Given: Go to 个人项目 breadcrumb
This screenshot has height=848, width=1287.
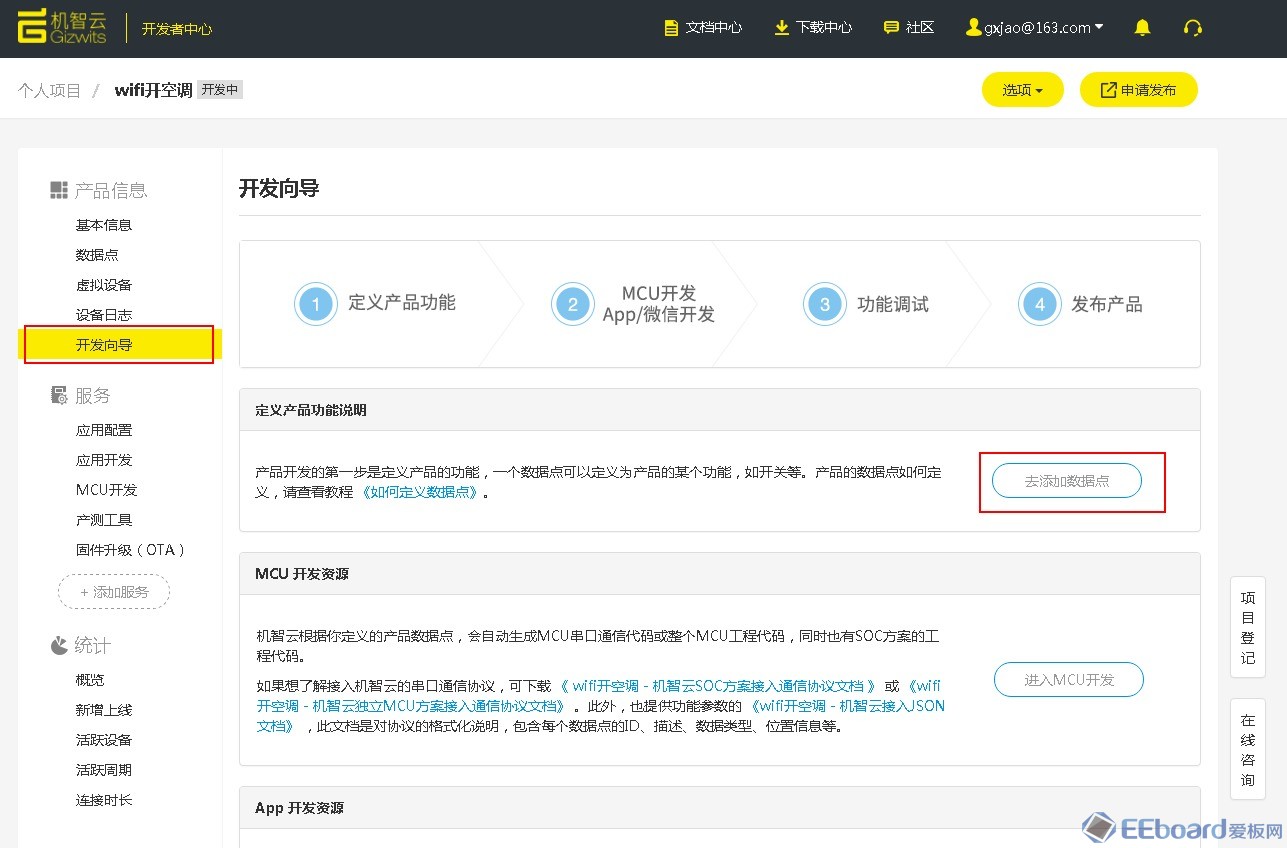Looking at the screenshot, I should coord(49,90).
